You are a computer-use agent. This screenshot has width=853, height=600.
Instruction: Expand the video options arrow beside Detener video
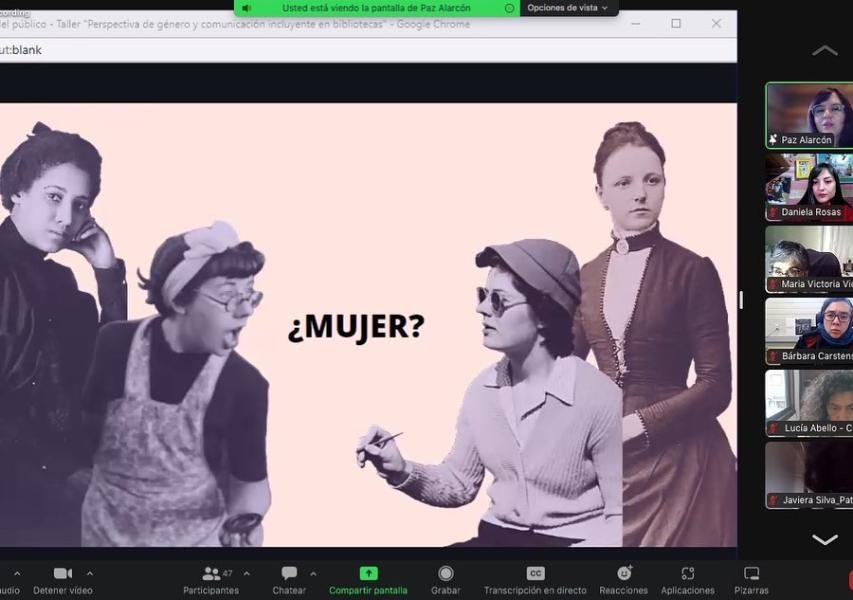coord(90,573)
